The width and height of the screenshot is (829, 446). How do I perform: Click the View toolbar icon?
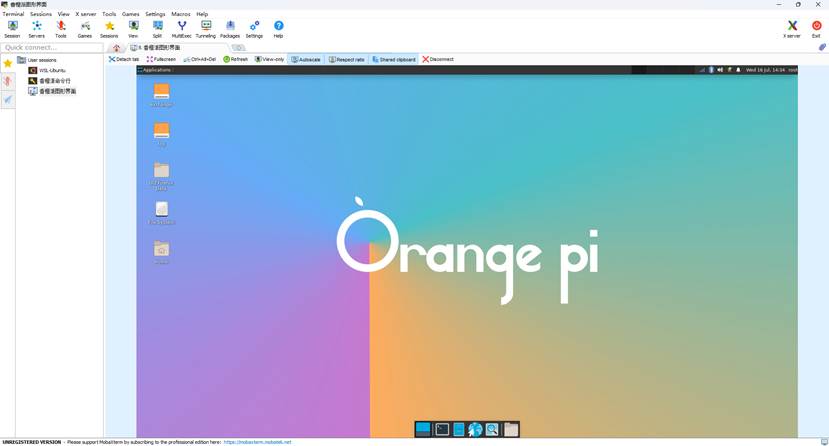[x=133, y=29]
